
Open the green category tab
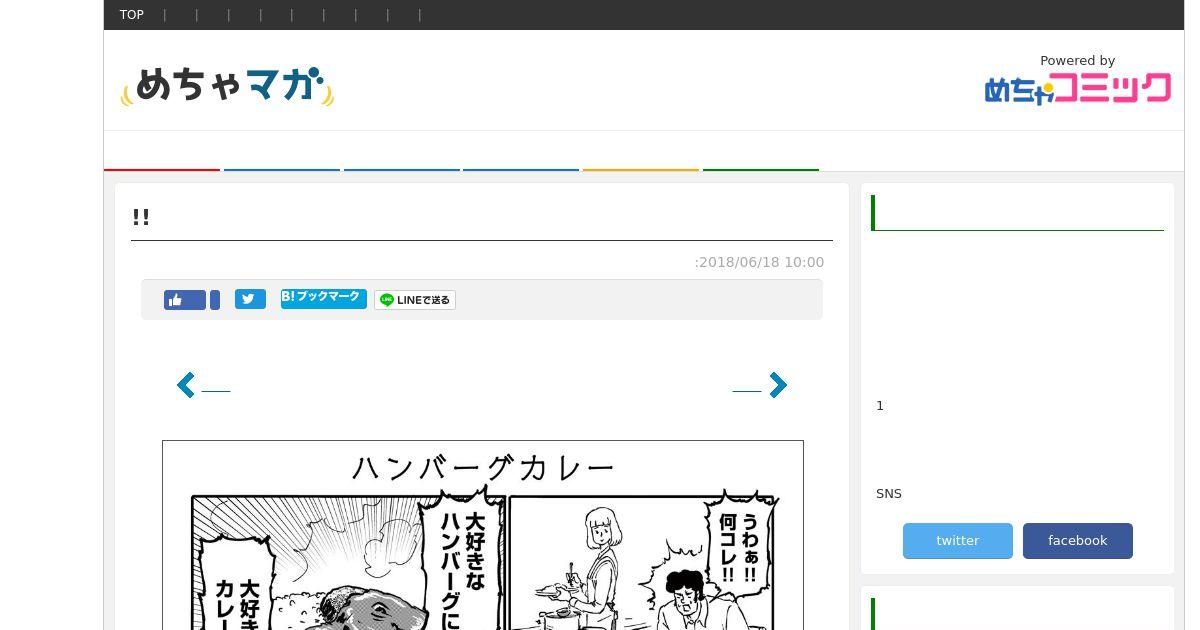click(x=761, y=152)
